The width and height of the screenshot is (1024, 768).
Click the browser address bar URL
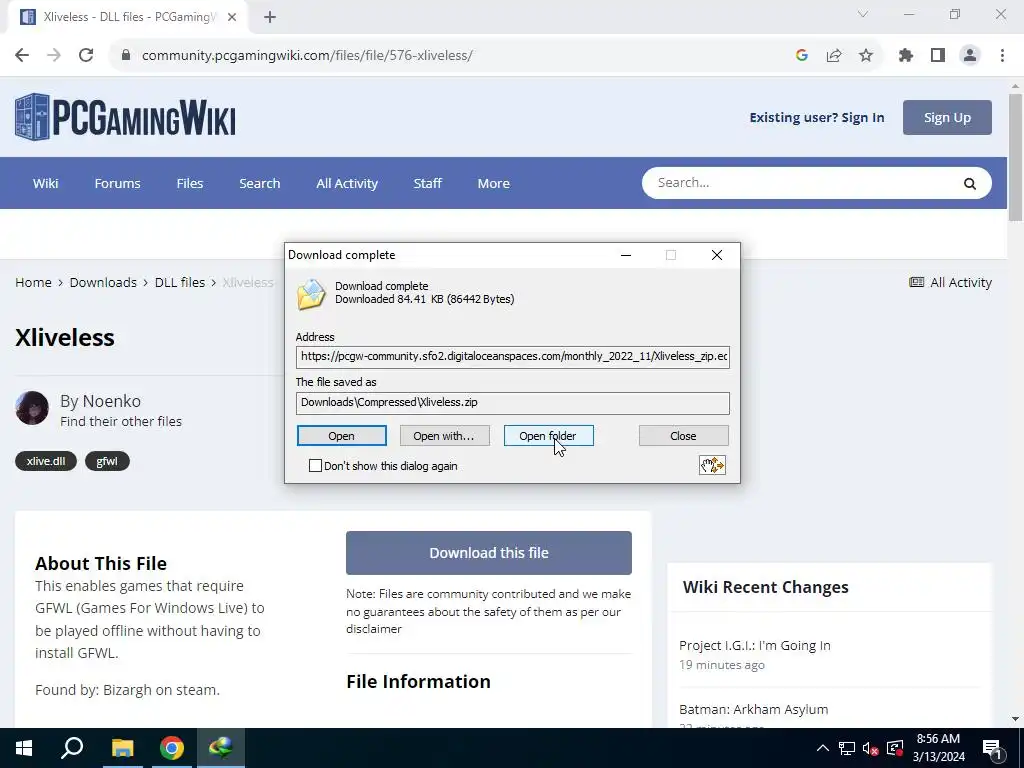(307, 56)
